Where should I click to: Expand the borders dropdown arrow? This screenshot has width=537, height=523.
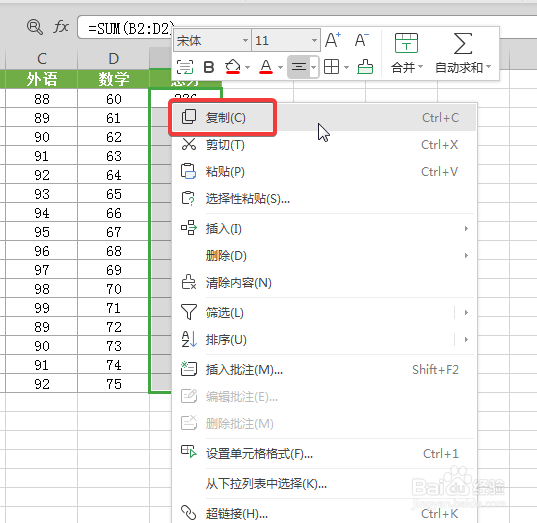(x=346, y=67)
